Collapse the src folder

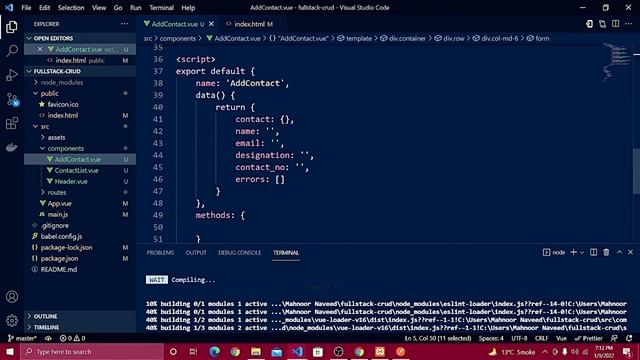tap(80, 127)
